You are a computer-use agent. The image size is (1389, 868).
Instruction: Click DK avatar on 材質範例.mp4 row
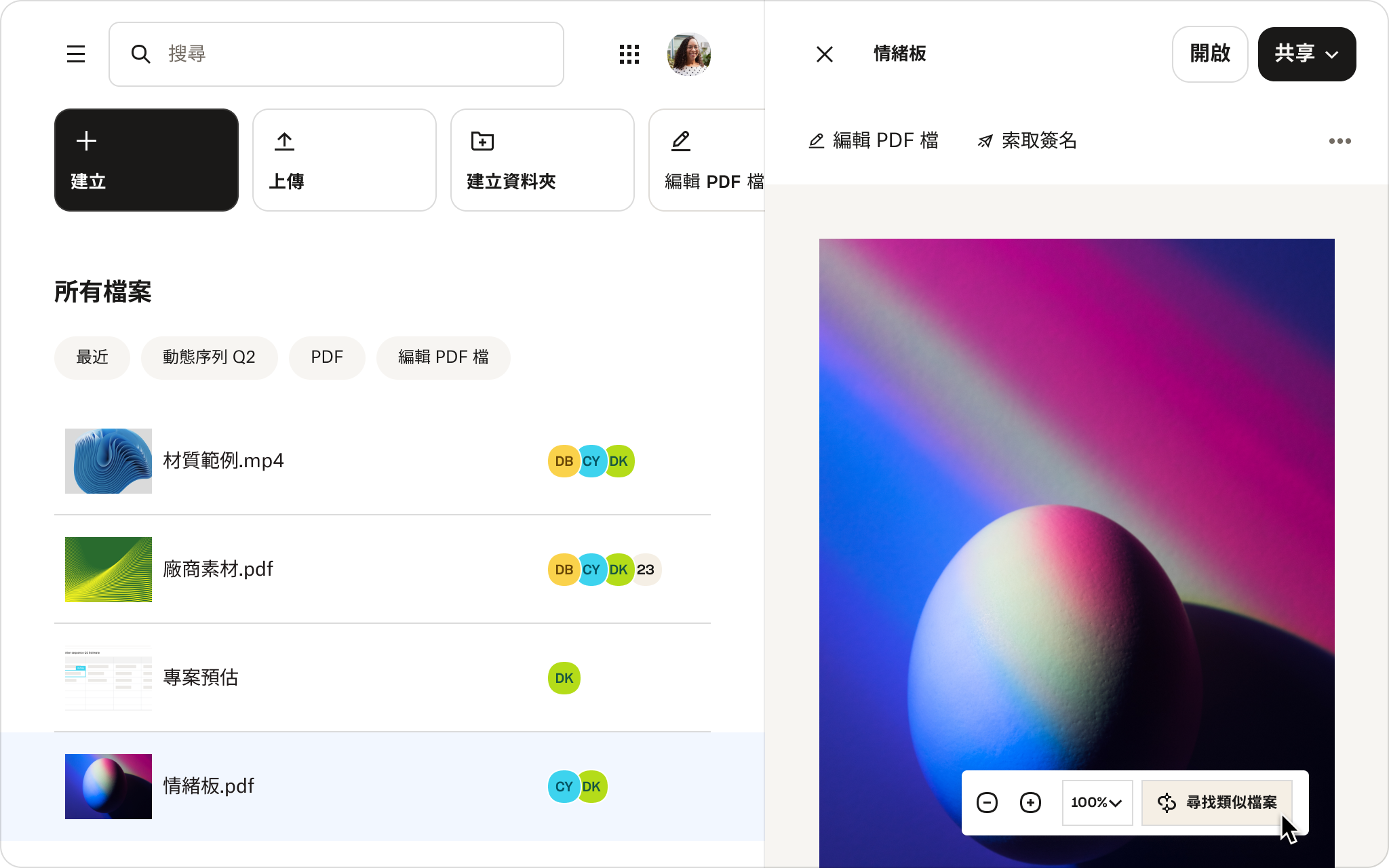[619, 461]
